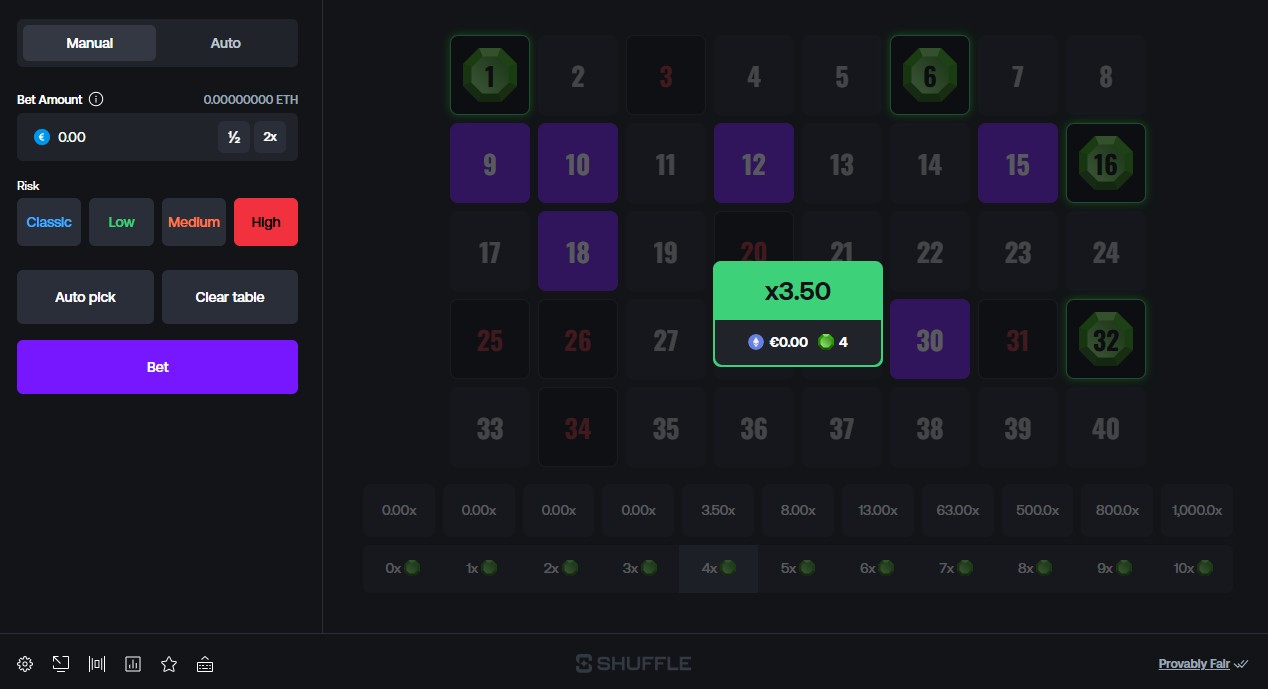This screenshot has height=689, width=1268.
Task: Select the Manual tab
Action: pos(90,43)
